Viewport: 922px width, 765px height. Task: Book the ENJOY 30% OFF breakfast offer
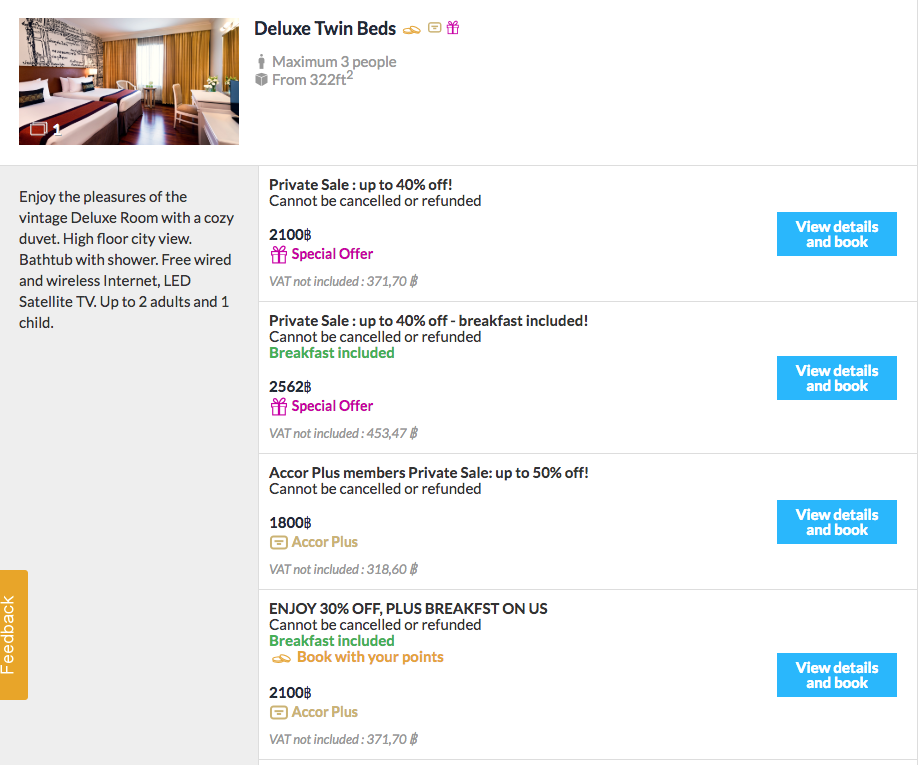[x=836, y=675]
